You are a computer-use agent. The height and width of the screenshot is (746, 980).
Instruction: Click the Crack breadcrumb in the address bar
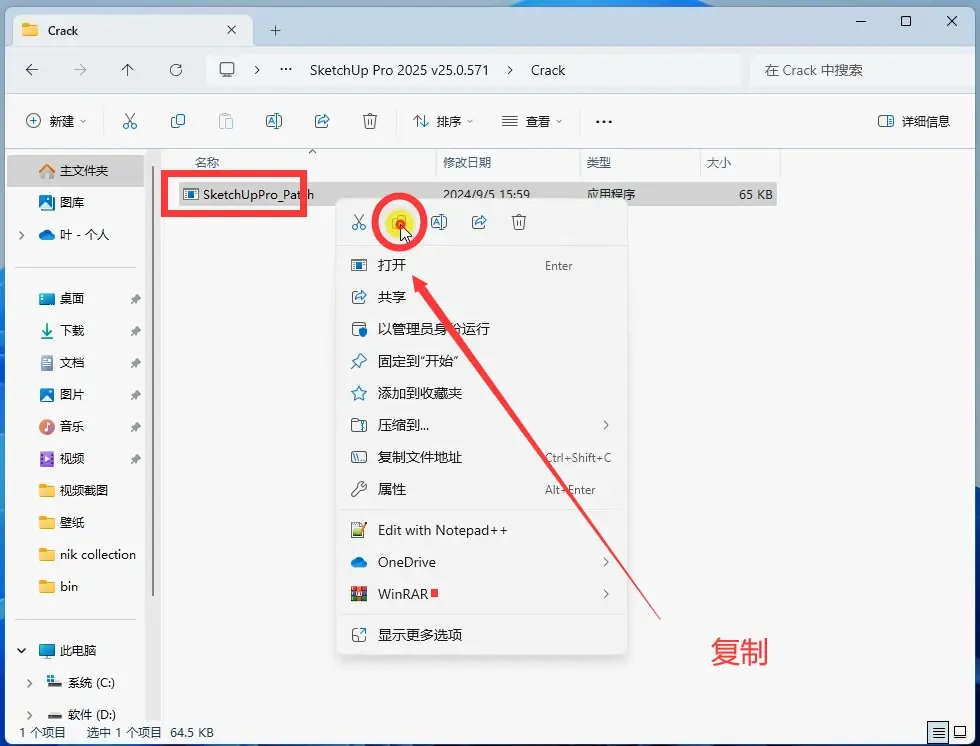click(x=548, y=70)
